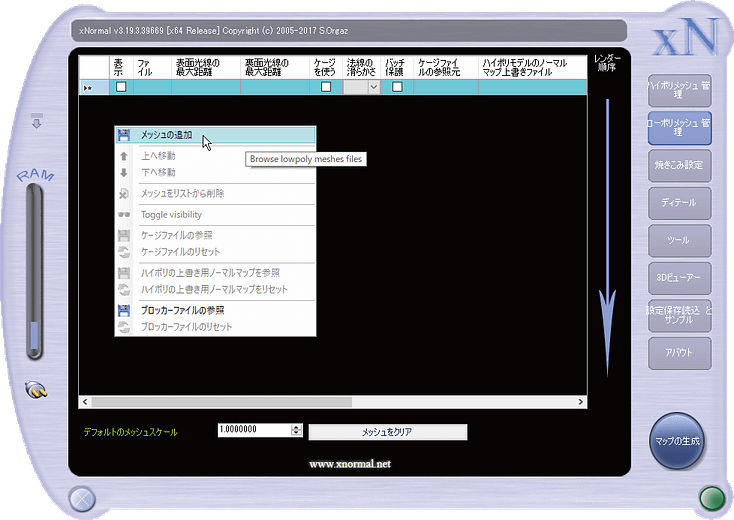The image size is (734, 520).
Task: Click the xN logo
Action: (x=685, y=36)
